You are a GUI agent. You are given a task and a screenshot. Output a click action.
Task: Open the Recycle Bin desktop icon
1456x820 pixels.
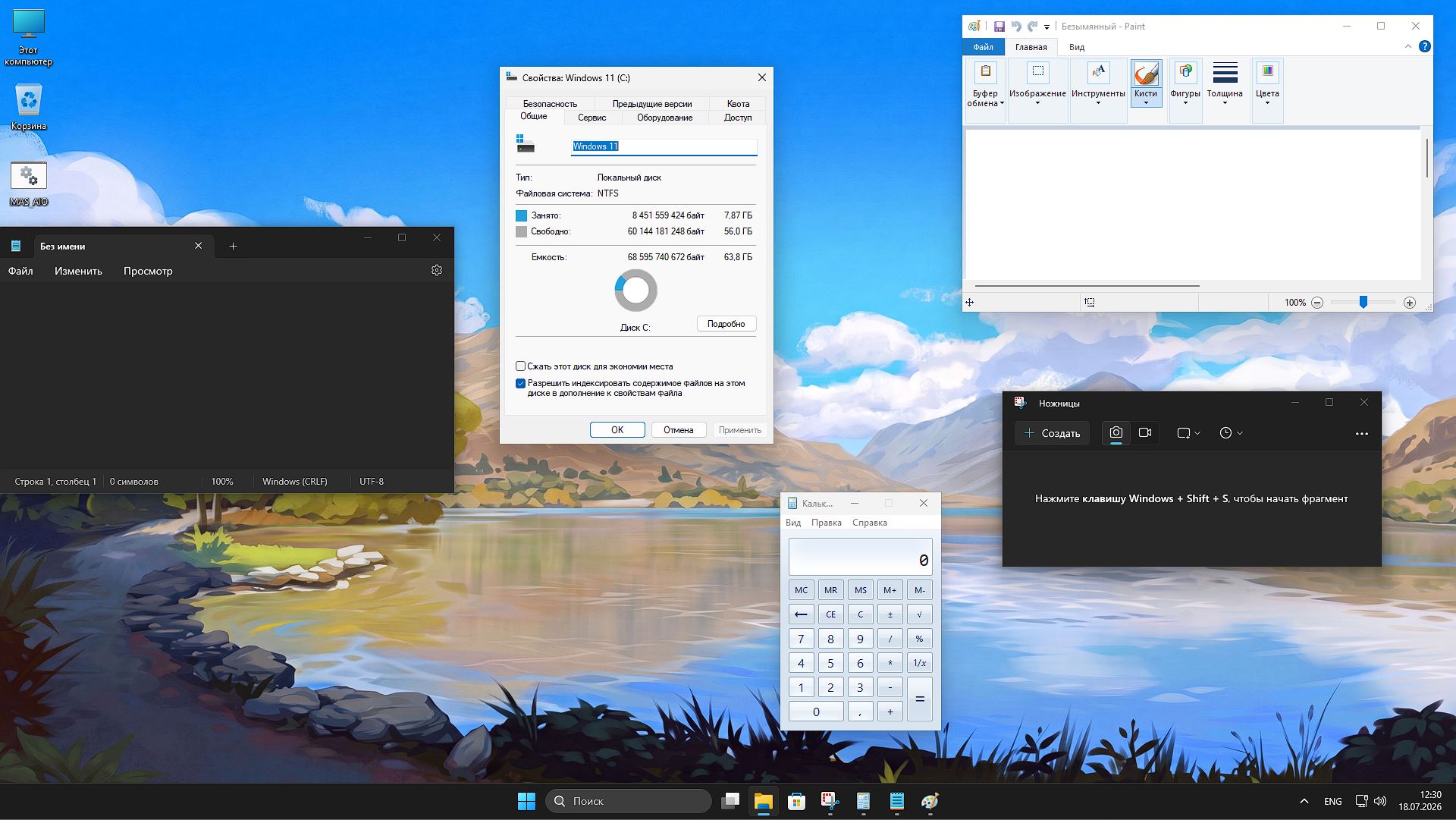[x=29, y=106]
